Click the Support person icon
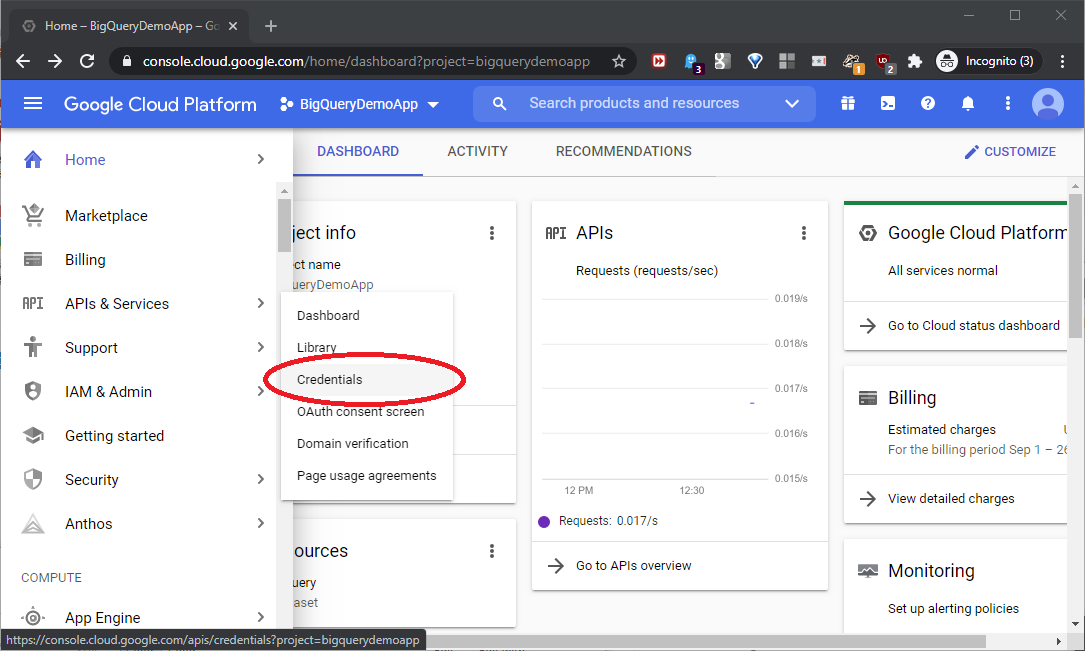 [x=33, y=347]
